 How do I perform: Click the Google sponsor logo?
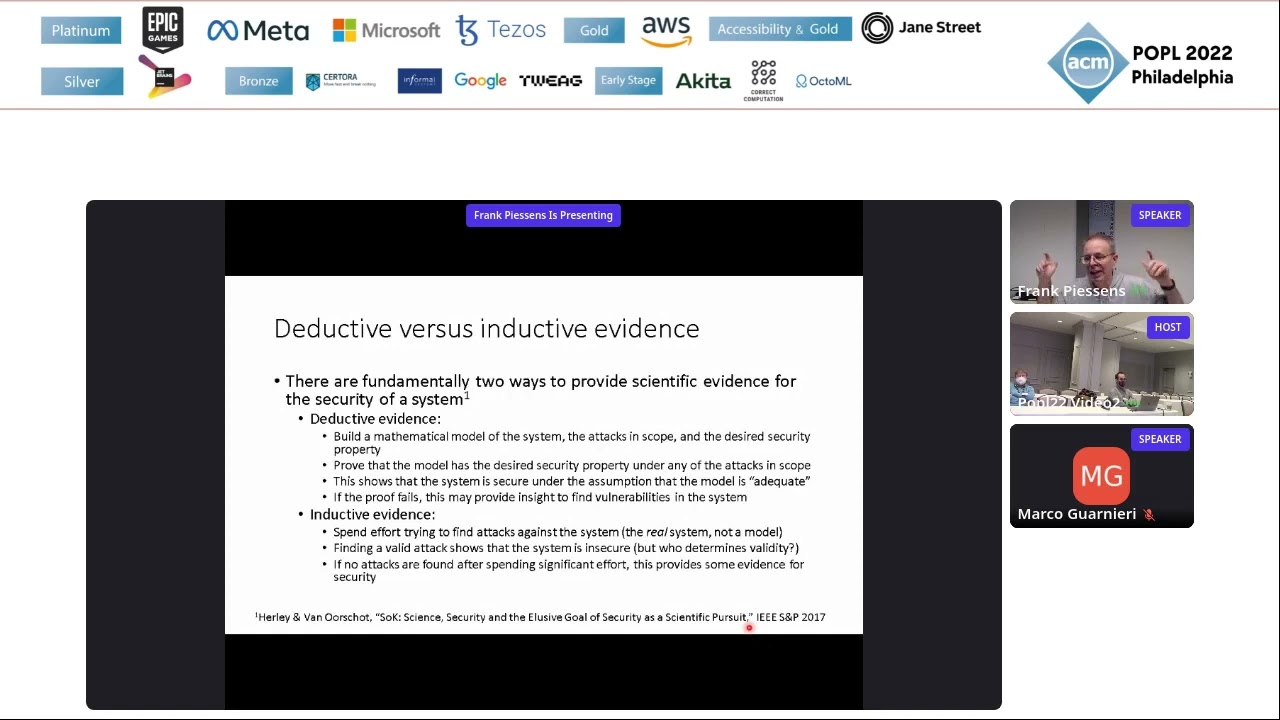coord(480,81)
